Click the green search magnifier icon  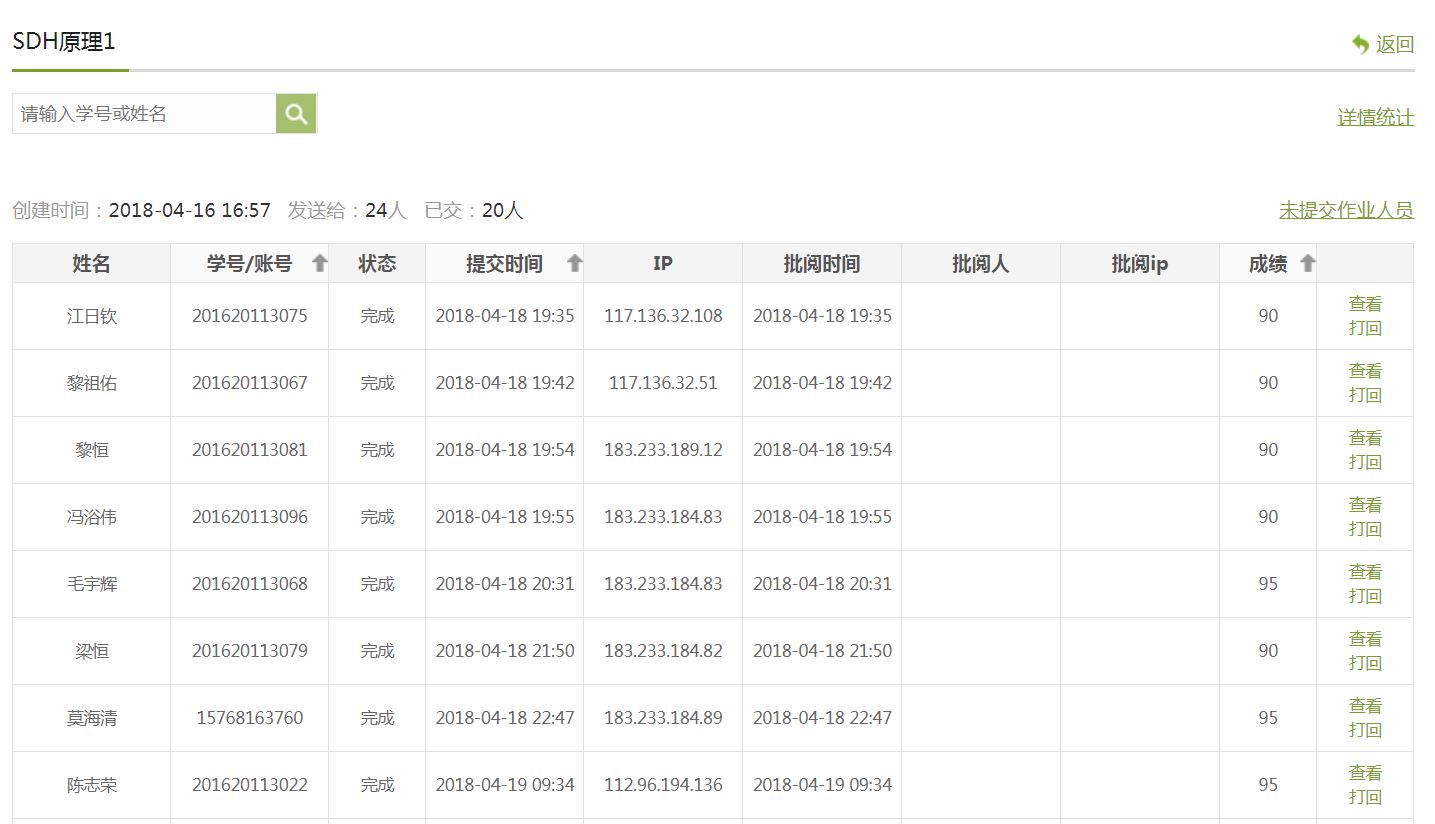click(296, 114)
